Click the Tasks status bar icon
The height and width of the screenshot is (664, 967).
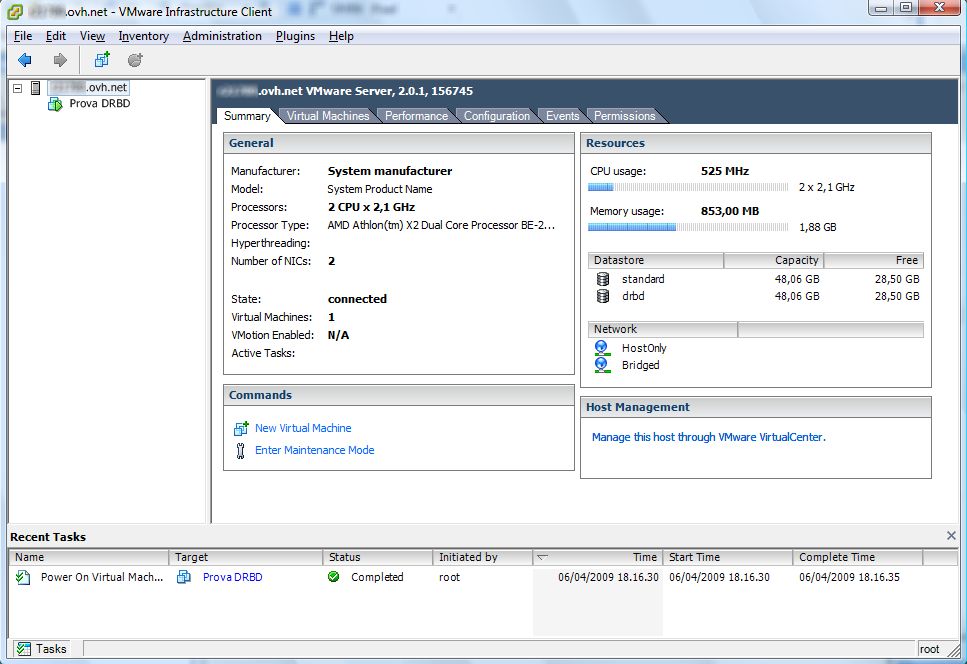(x=23, y=649)
